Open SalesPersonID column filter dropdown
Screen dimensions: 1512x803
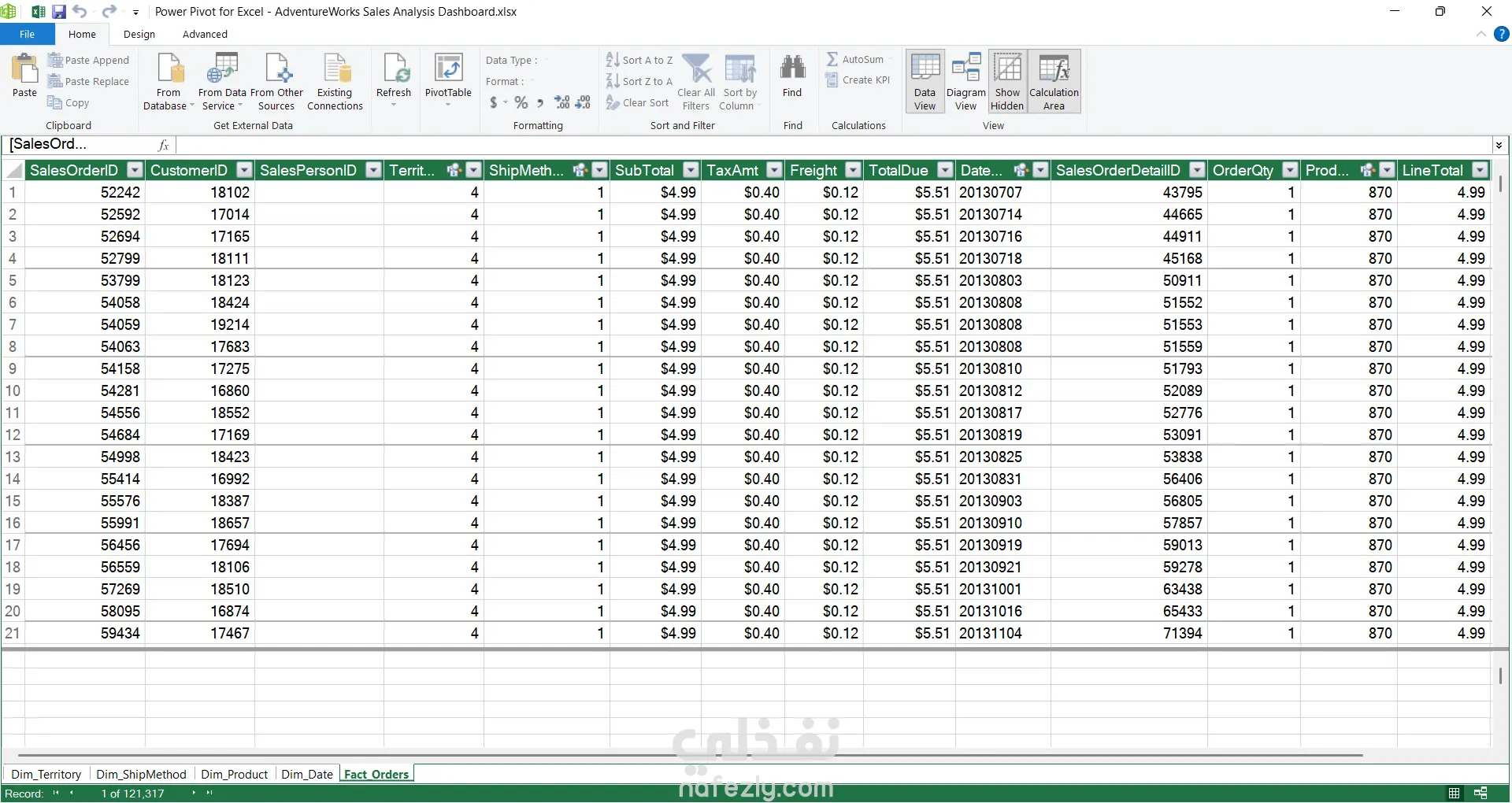tap(373, 170)
